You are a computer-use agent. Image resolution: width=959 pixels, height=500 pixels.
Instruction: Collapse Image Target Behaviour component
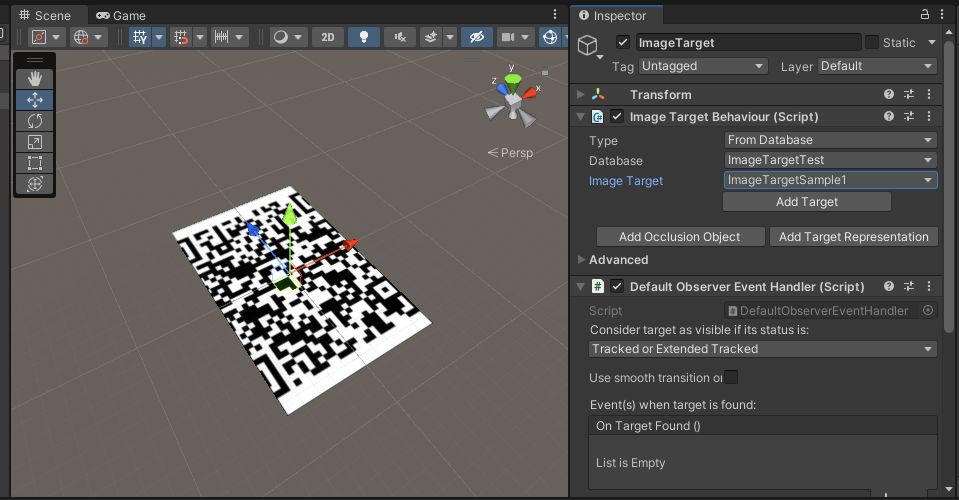(x=581, y=116)
